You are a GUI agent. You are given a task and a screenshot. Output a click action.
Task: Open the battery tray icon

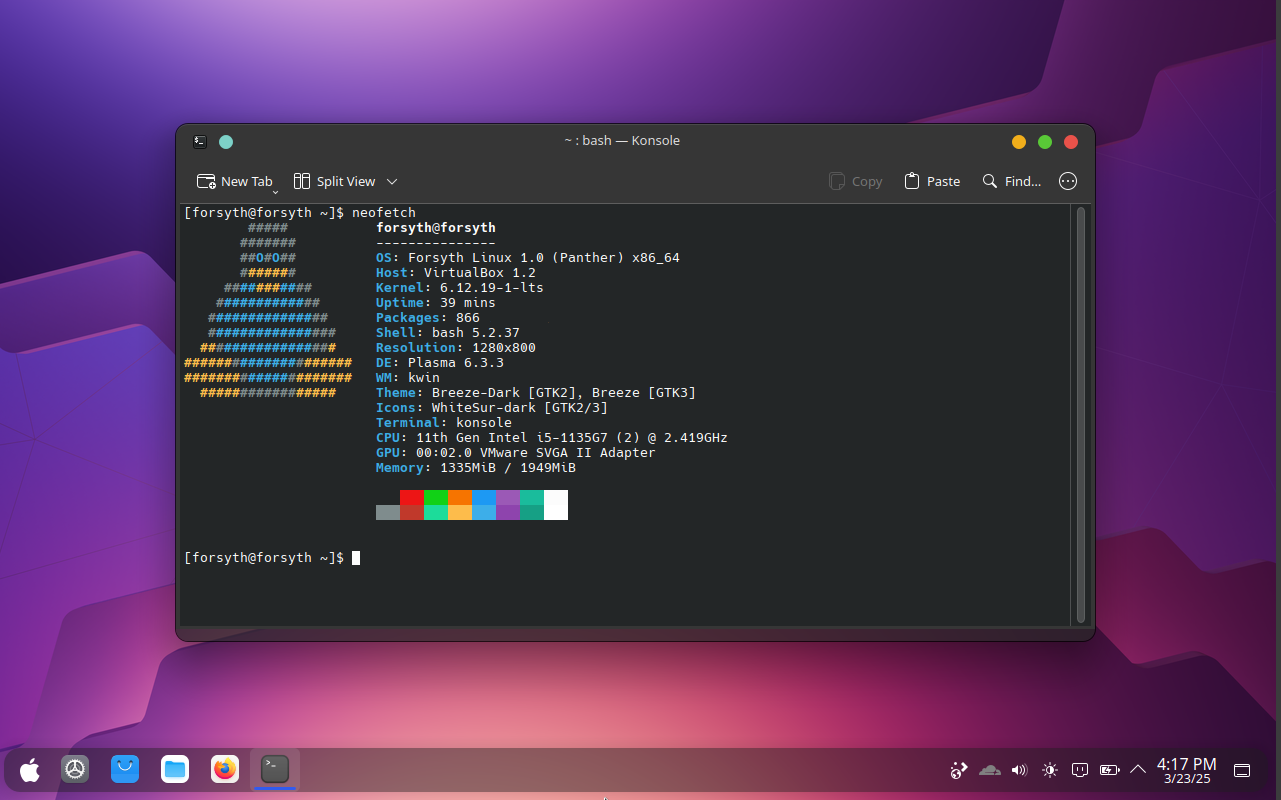1109,770
